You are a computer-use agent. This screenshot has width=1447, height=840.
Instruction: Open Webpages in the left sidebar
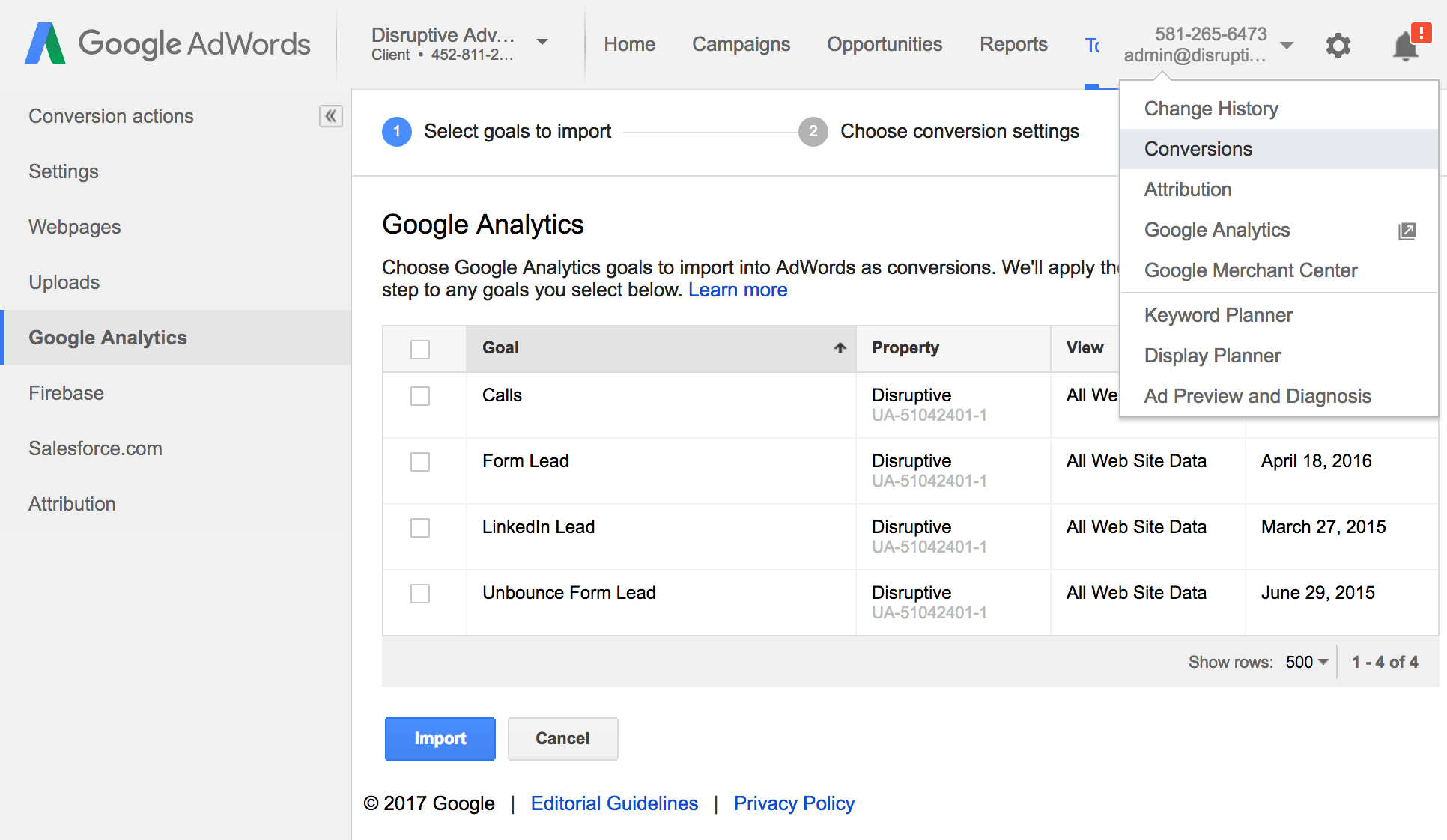(x=175, y=227)
